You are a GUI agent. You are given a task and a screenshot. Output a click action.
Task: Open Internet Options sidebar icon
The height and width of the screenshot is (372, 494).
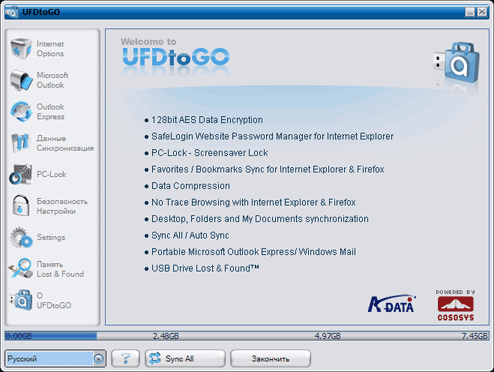[x=21, y=49]
